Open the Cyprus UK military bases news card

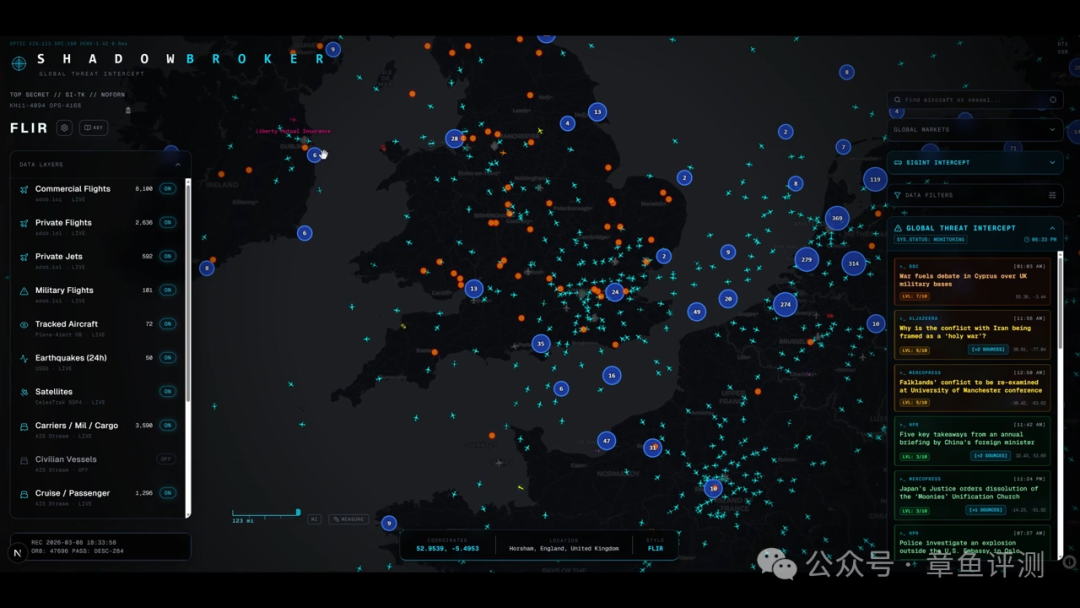pos(972,281)
